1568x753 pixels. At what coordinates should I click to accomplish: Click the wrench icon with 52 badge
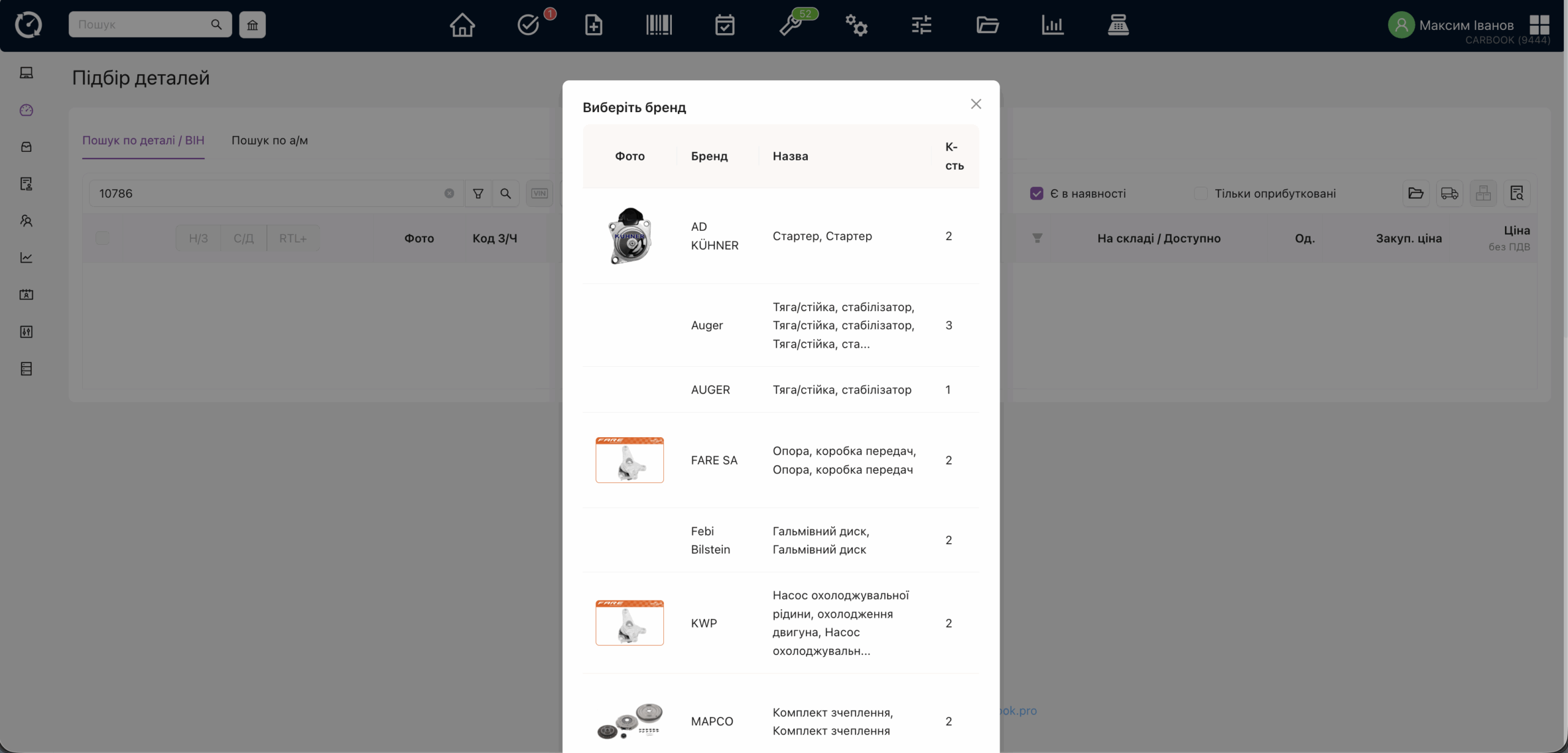coord(791,26)
